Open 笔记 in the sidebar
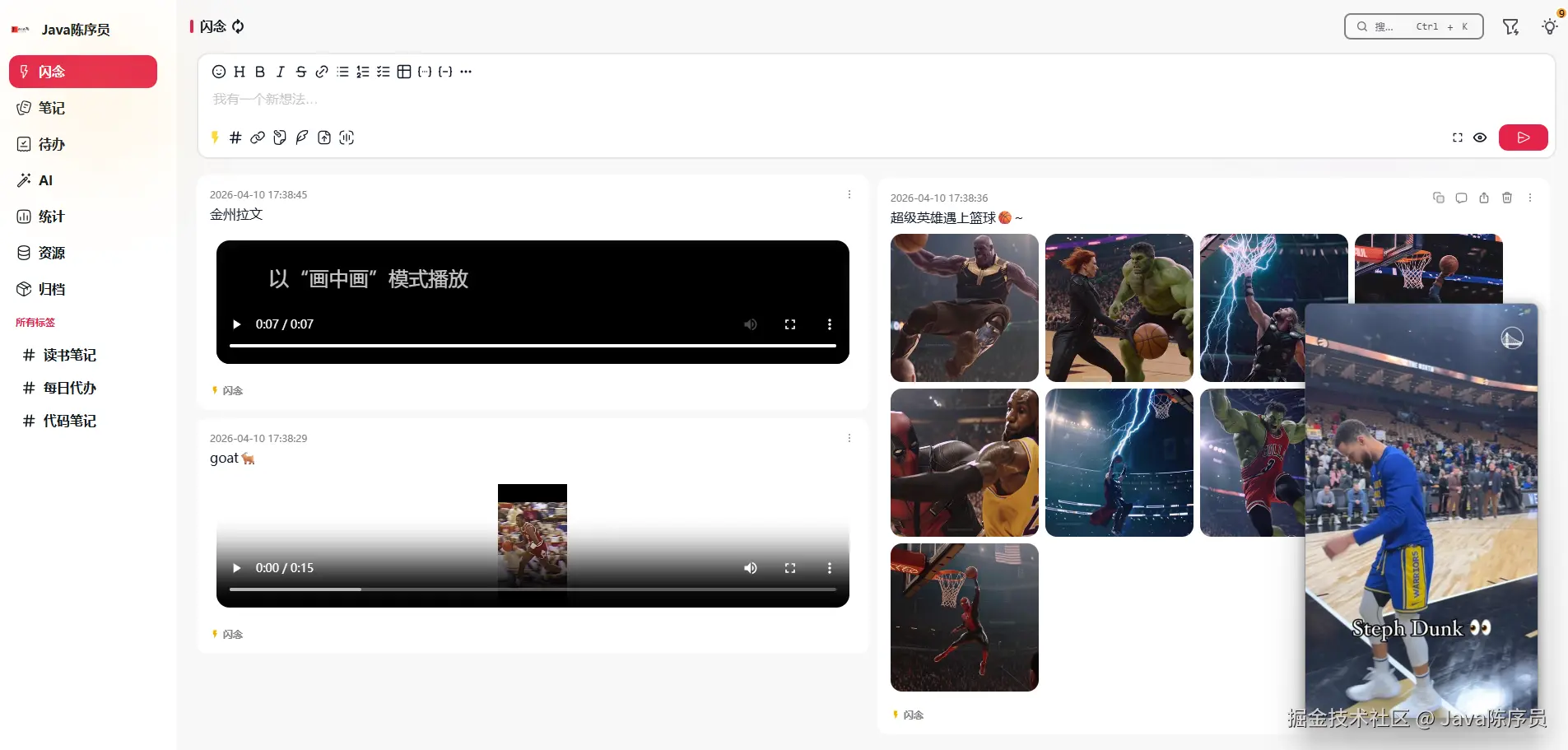Image resolution: width=1568 pixels, height=750 pixels. tap(83, 108)
